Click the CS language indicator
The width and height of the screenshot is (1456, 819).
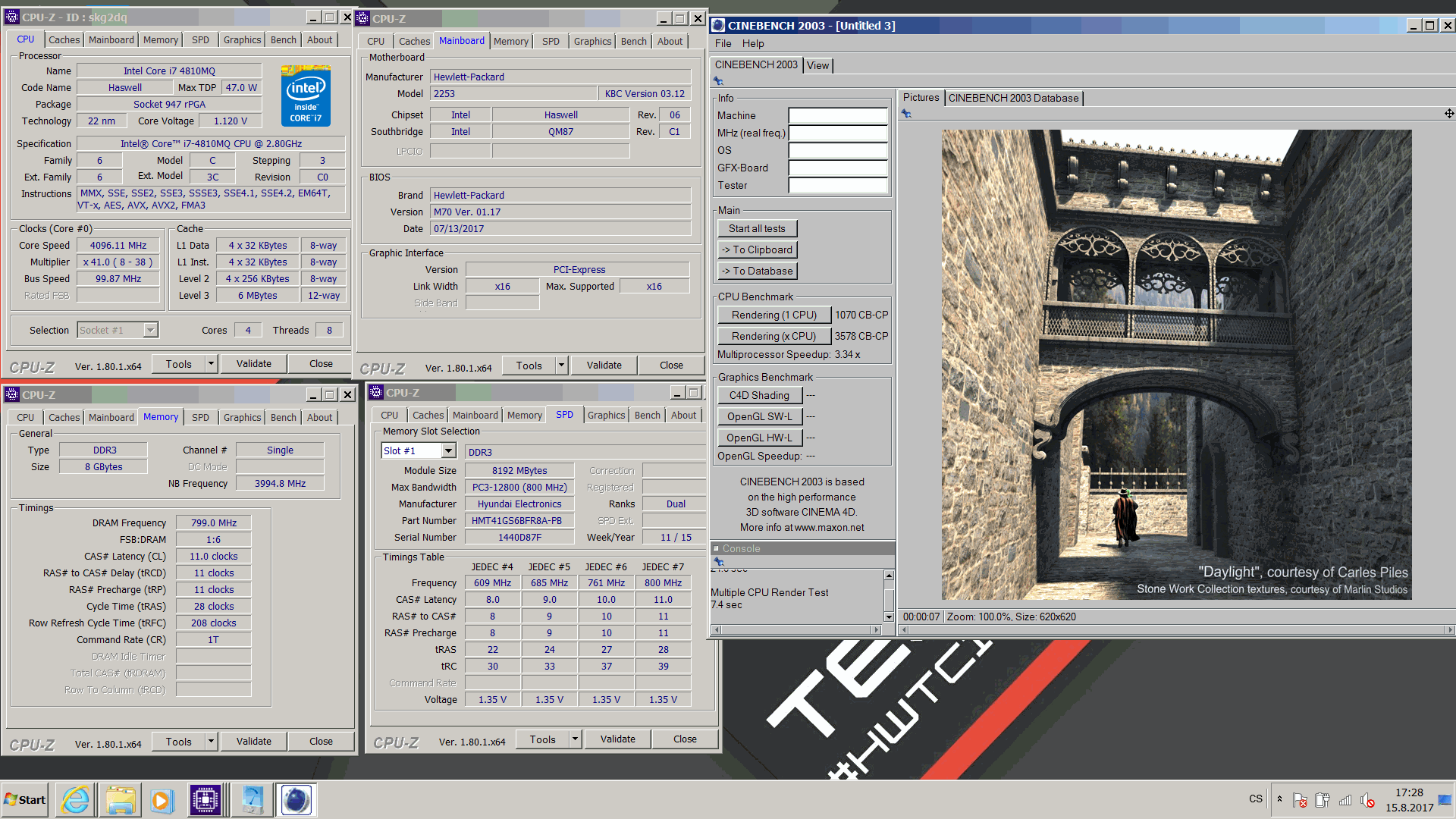(x=1256, y=799)
